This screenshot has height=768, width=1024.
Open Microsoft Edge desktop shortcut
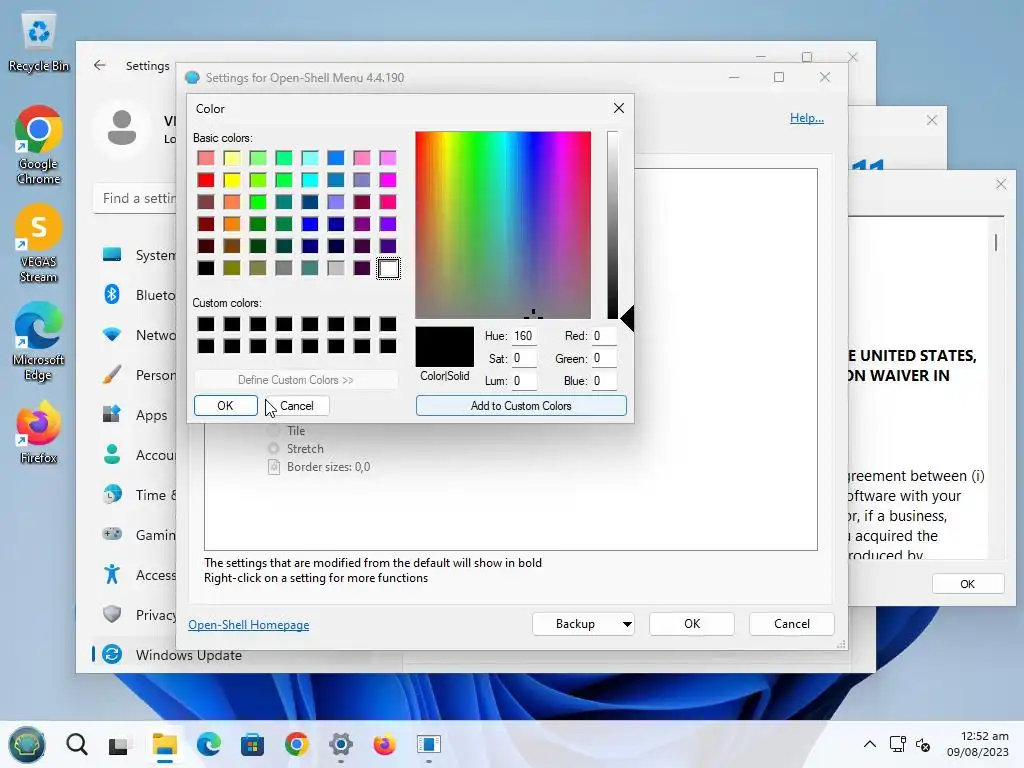click(x=39, y=341)
